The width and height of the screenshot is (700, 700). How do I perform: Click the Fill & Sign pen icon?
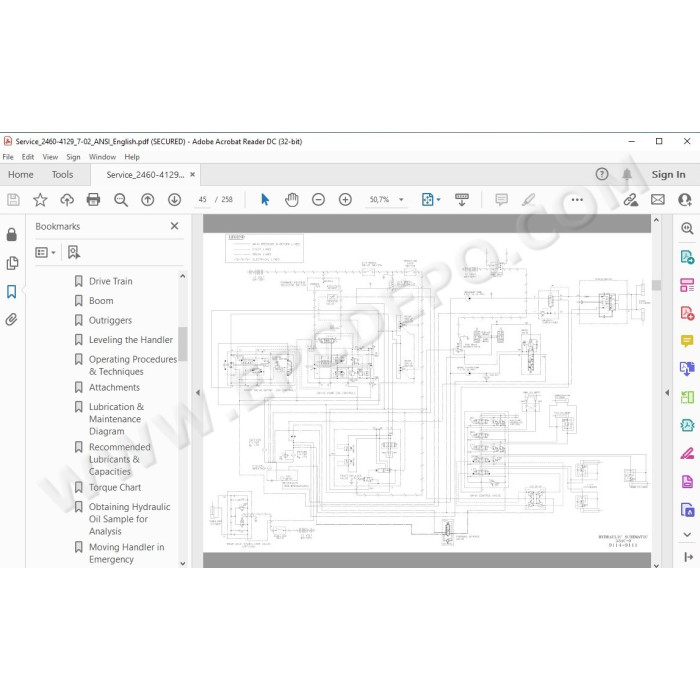[687, 454]
